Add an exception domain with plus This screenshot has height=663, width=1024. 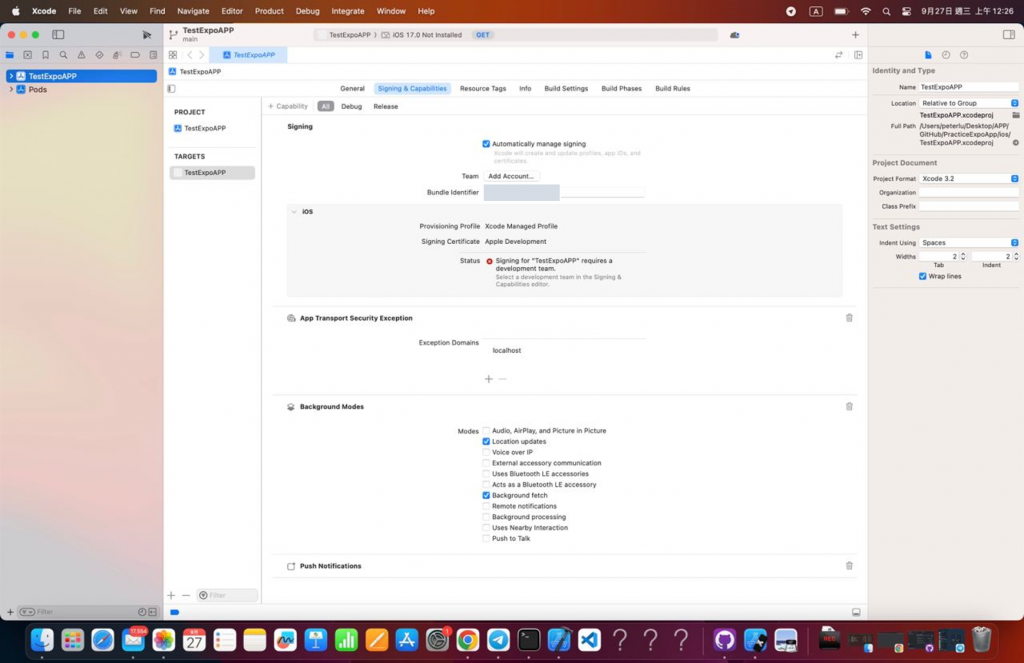pyautogui.click(x=488, y=379)
